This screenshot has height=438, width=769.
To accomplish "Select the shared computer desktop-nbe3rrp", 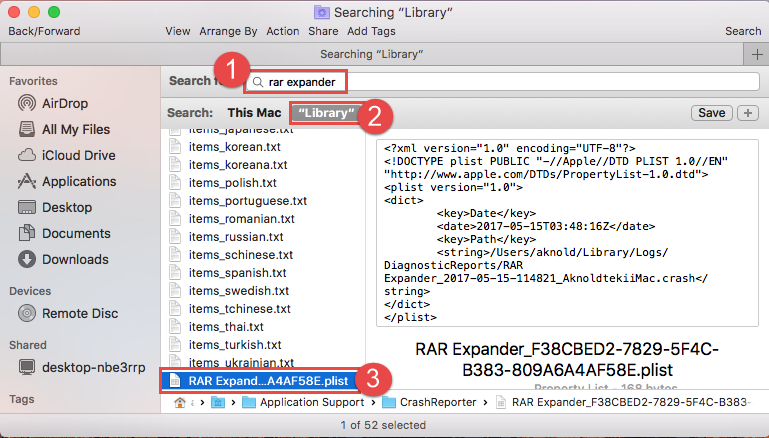I will (81, 367).
